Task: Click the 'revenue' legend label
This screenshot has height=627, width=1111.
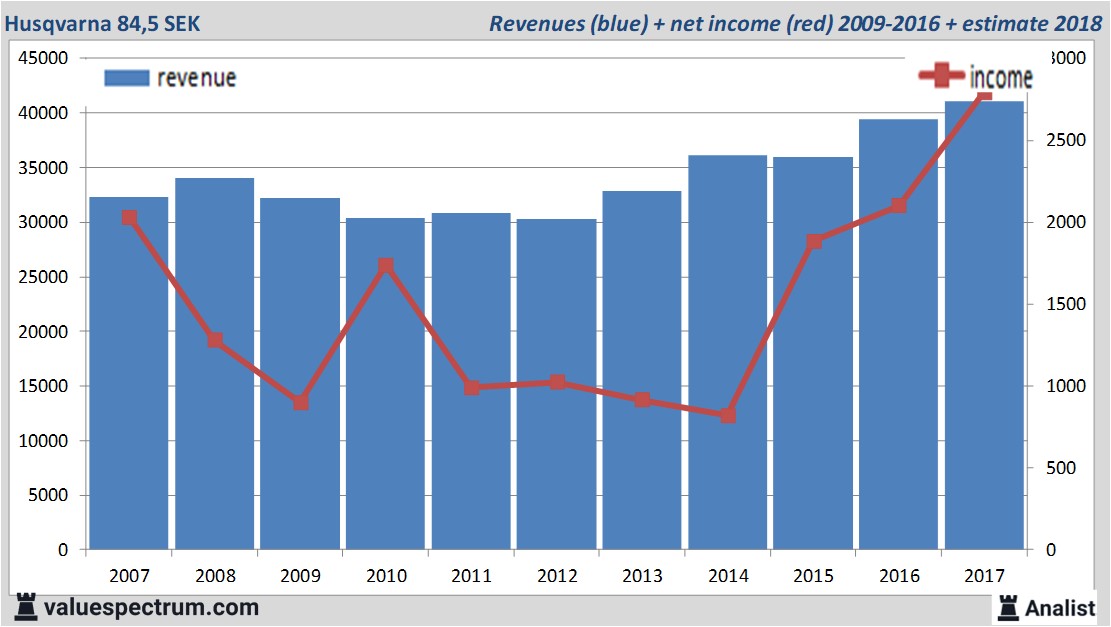Action: 196,78
